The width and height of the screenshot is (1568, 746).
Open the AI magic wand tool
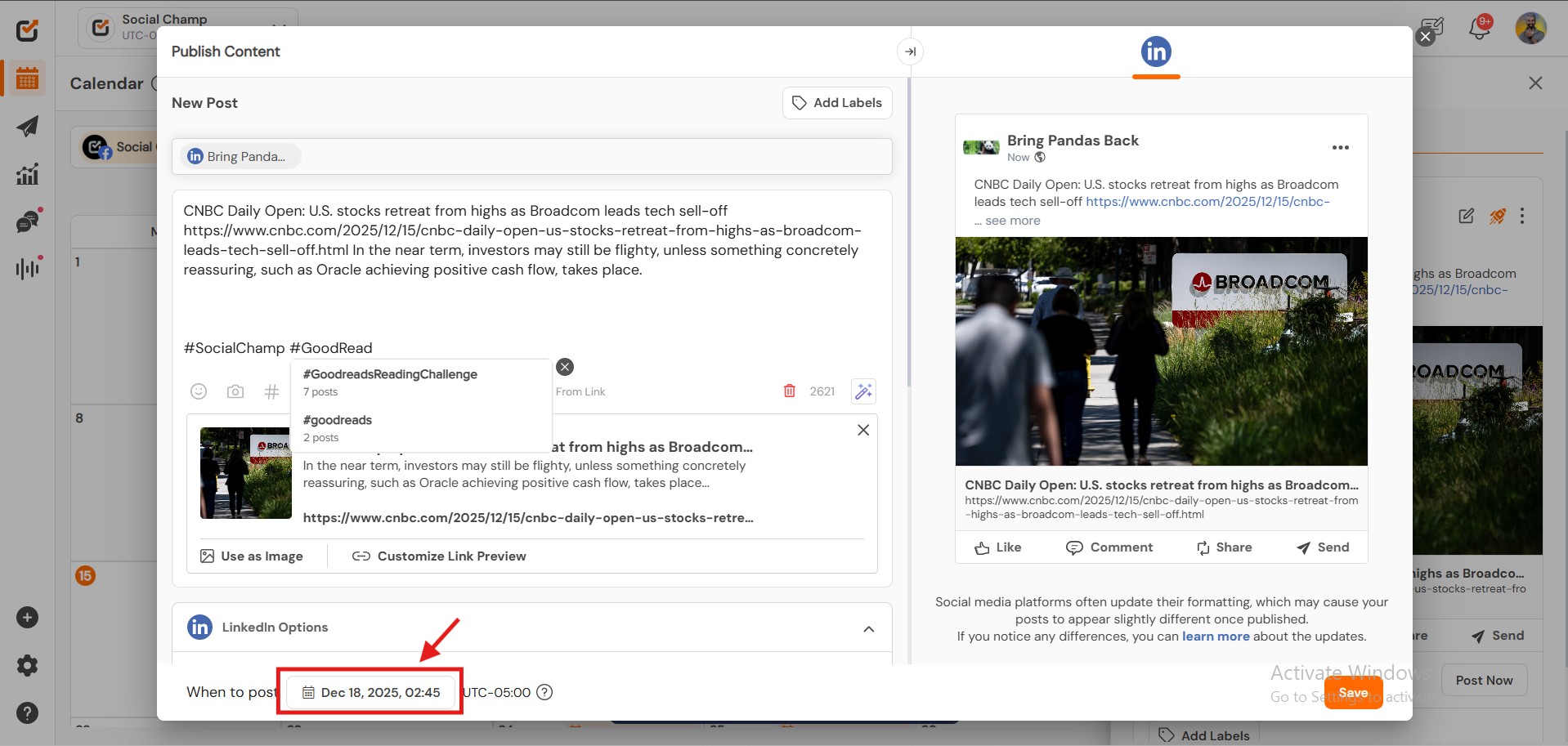tap(863, 391)
